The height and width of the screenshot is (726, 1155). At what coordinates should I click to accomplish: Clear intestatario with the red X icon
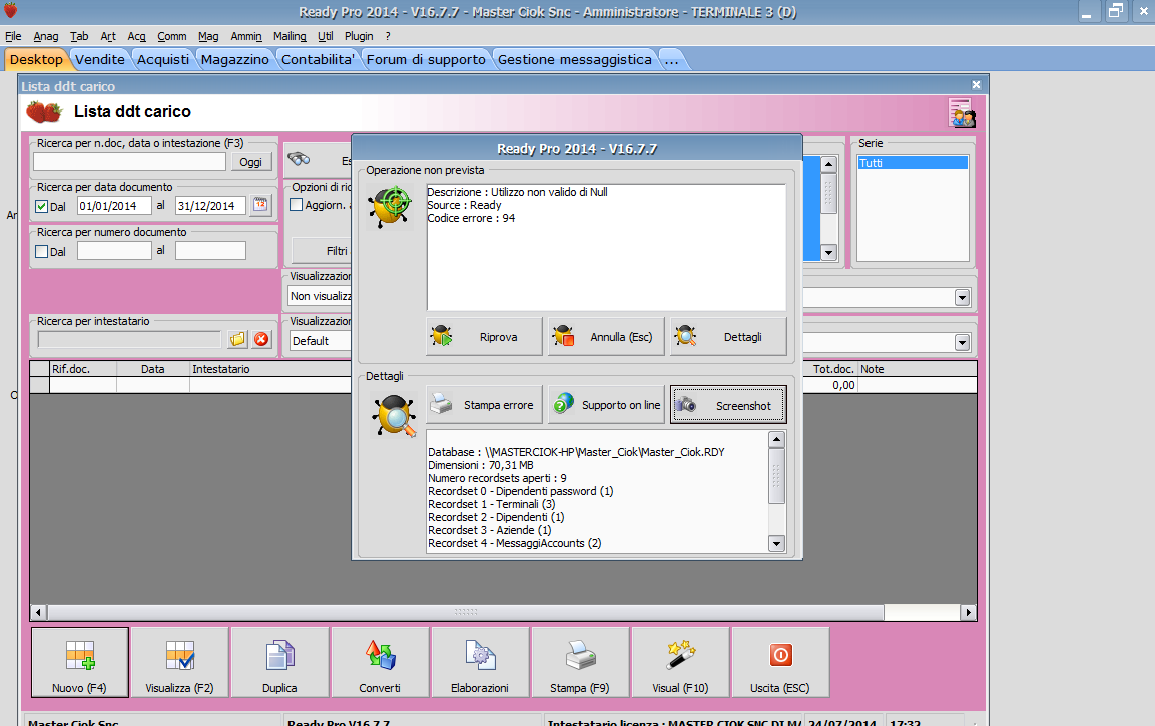pyautogui.click(x=261, y=339)
